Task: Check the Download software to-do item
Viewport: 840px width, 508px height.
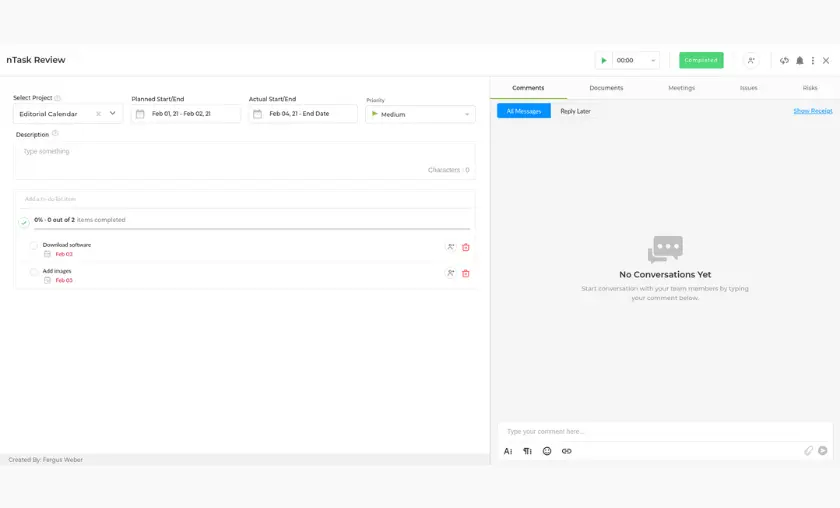Action: pos(34,245)
